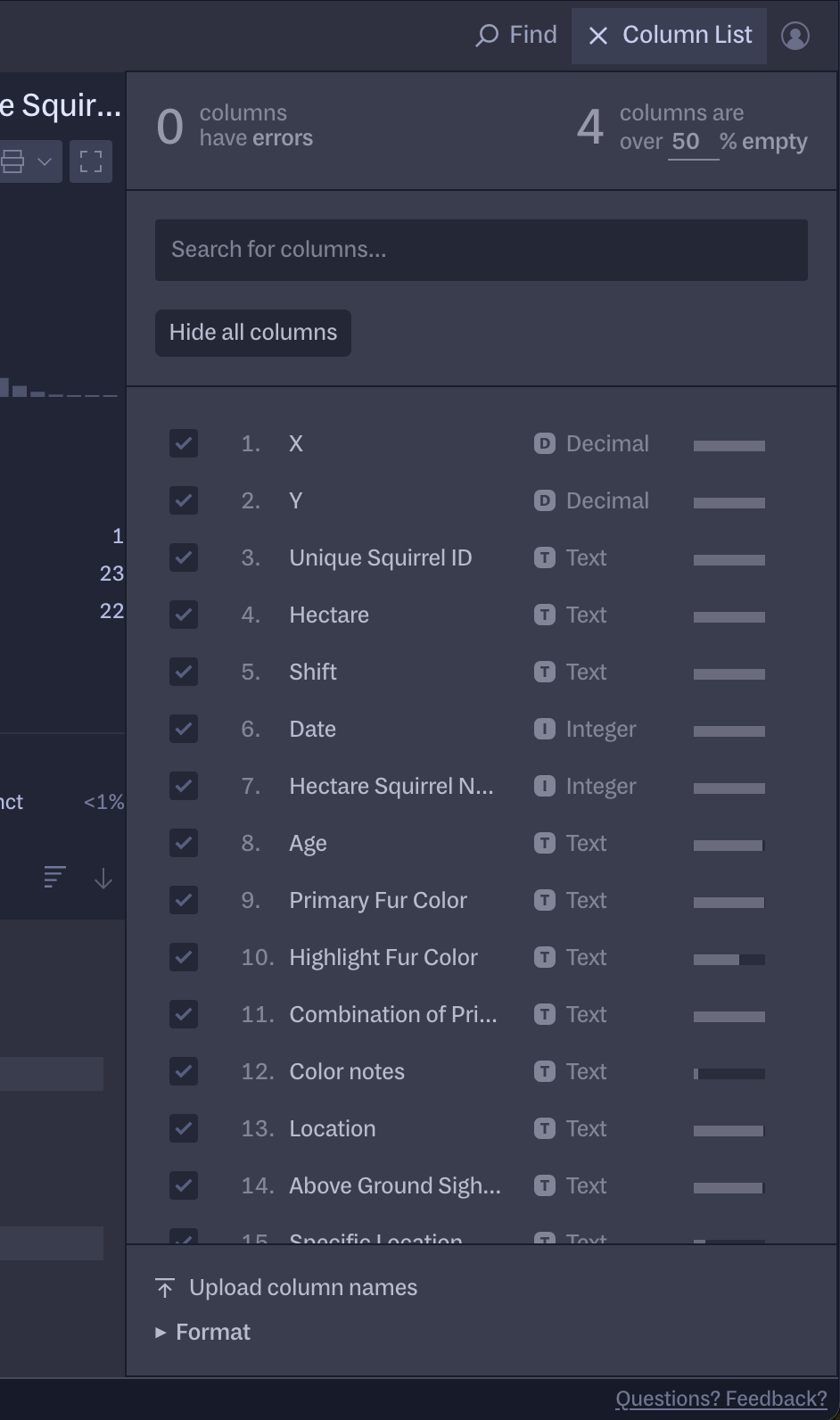This screenshot has height=1420, width=840.
Task: Click Text type icon for Primary Fur Color
Action: click(x=545, y=900)
